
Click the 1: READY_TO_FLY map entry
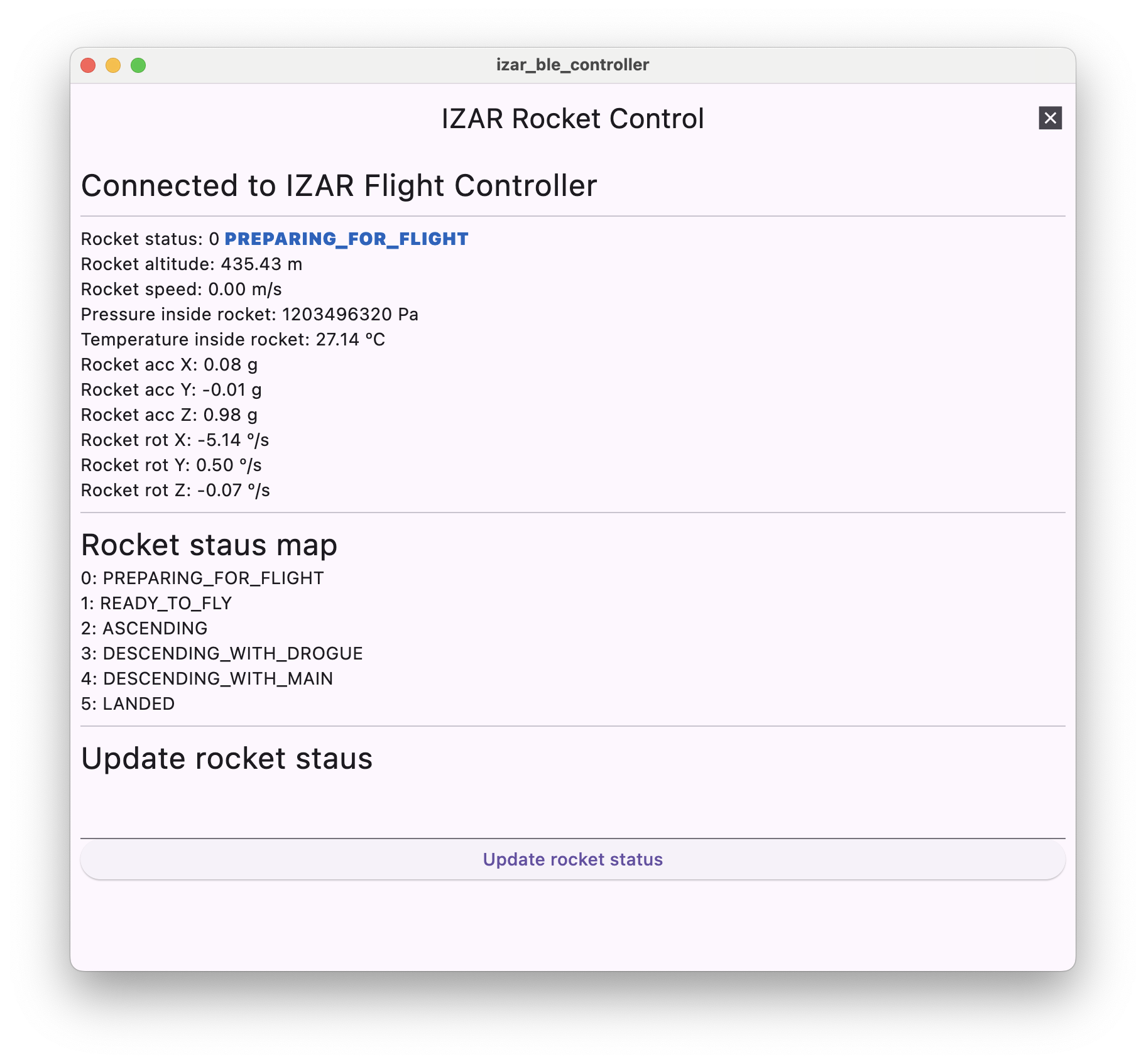(x=156, y=603)
